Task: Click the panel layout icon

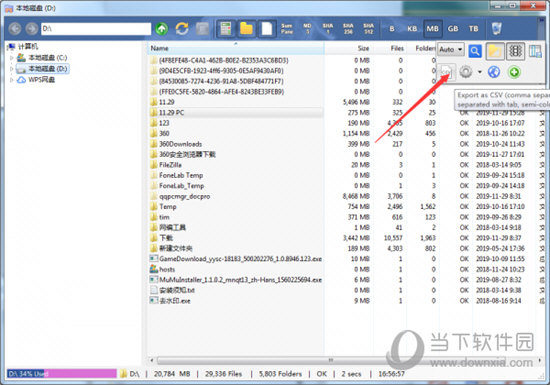Action: tap(535, 51)
